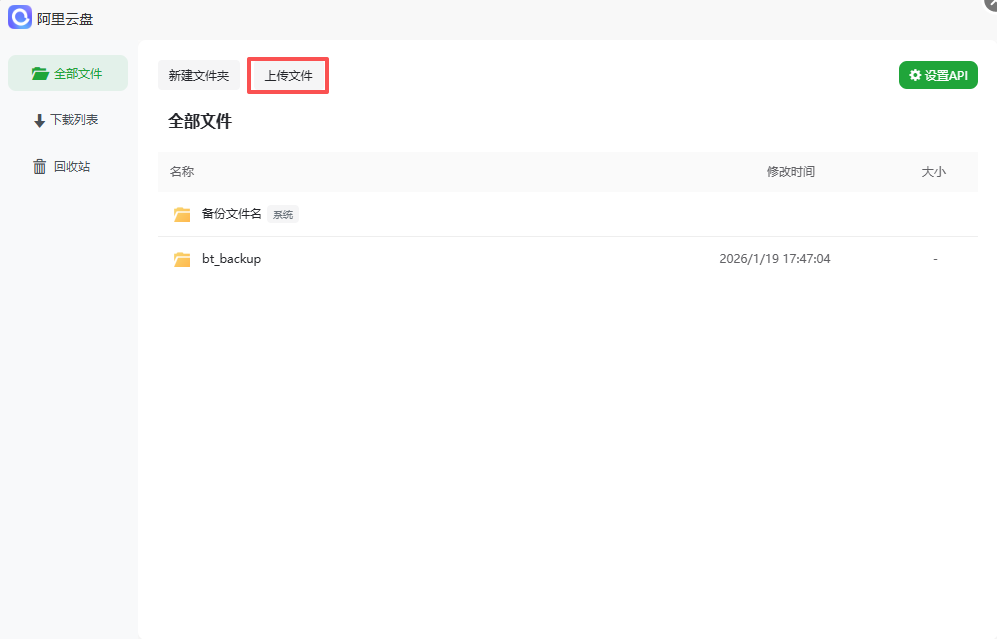997x639 pixels.
Task: Click the 新建文件夹 button
Action: coord(199,74)
